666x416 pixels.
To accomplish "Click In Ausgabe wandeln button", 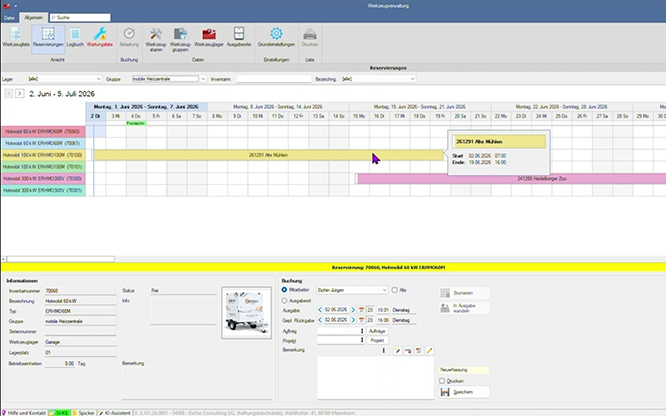I will (x=464, y=308).
